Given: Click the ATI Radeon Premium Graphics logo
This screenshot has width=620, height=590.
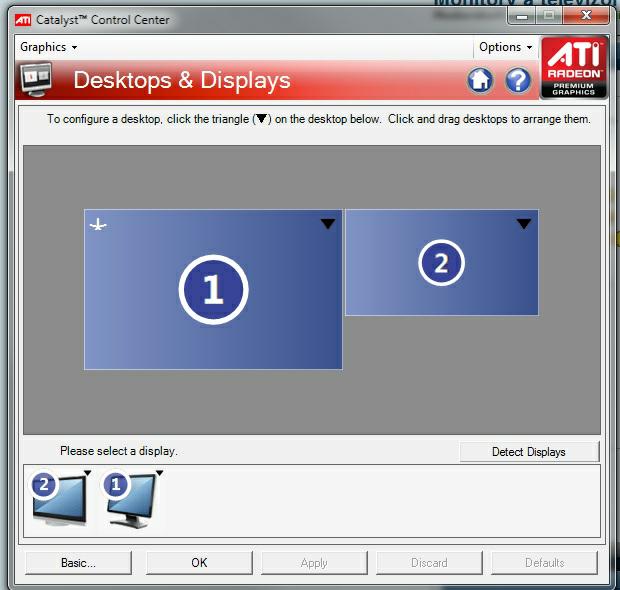Looking at the screenshot, I should point(574,67).
